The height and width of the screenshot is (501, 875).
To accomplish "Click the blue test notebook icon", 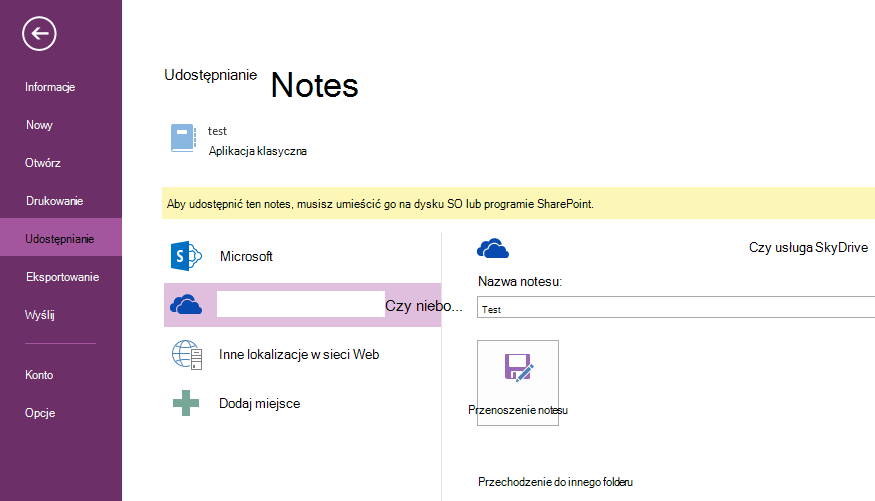I will pyautogui.click(x=183, y=138).
